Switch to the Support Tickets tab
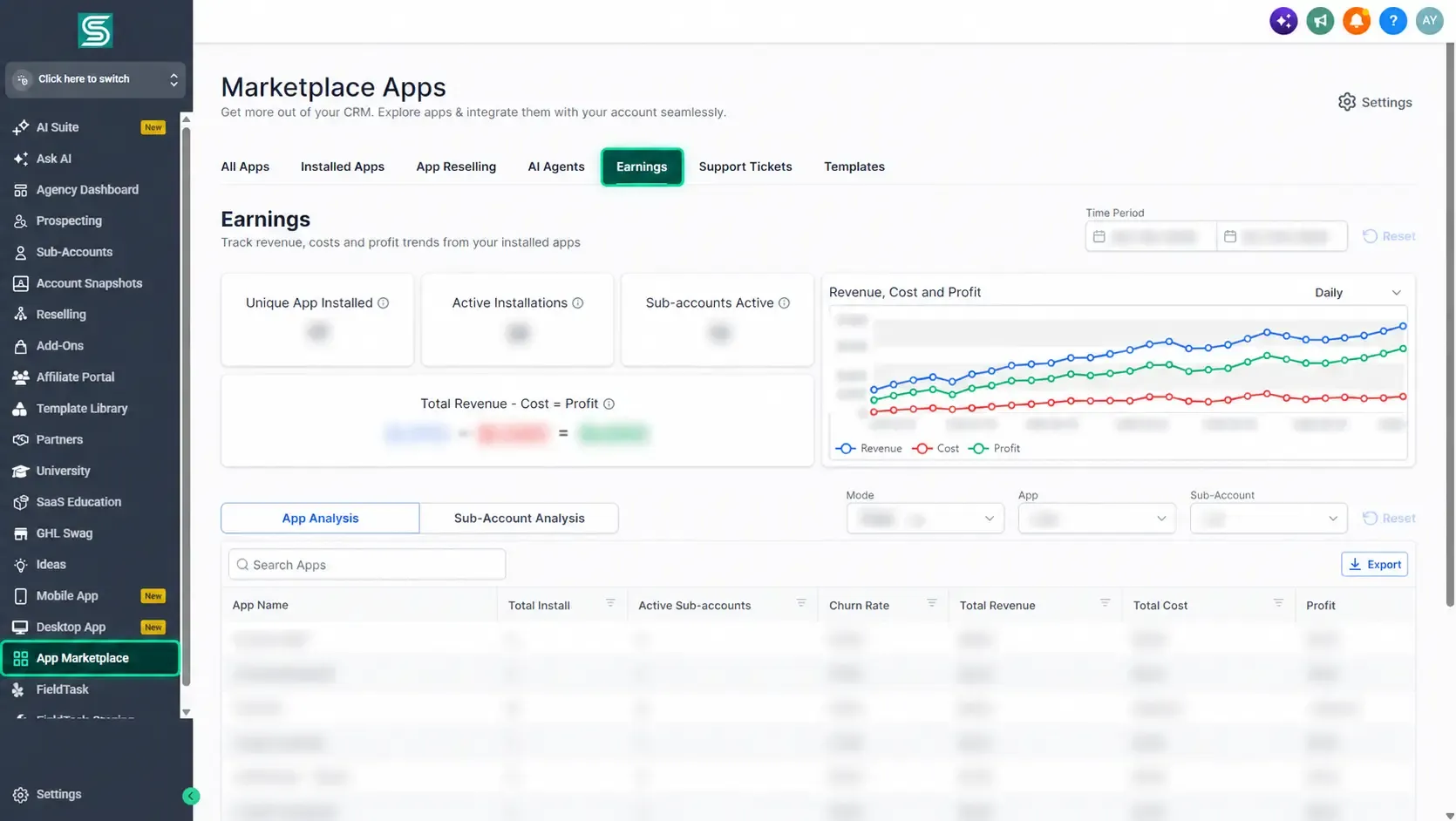The width and height of the screenshot is (1456, 821). pyautogui.click(x=745, y=166)
